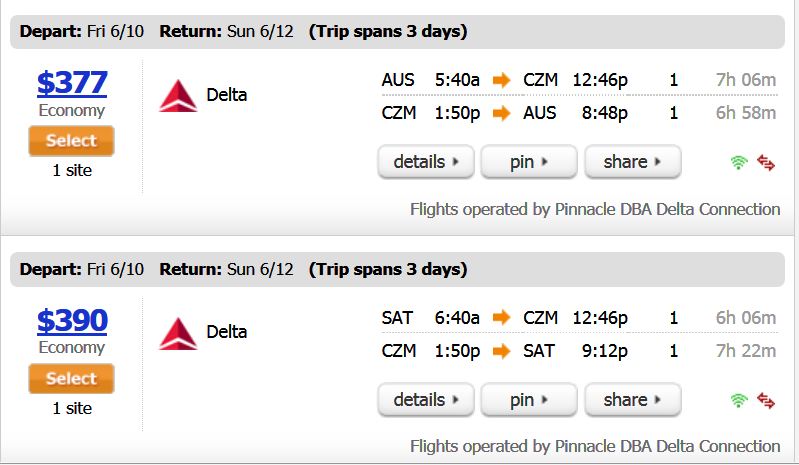Expand details for the $377 Delta flight

point(426,162)
